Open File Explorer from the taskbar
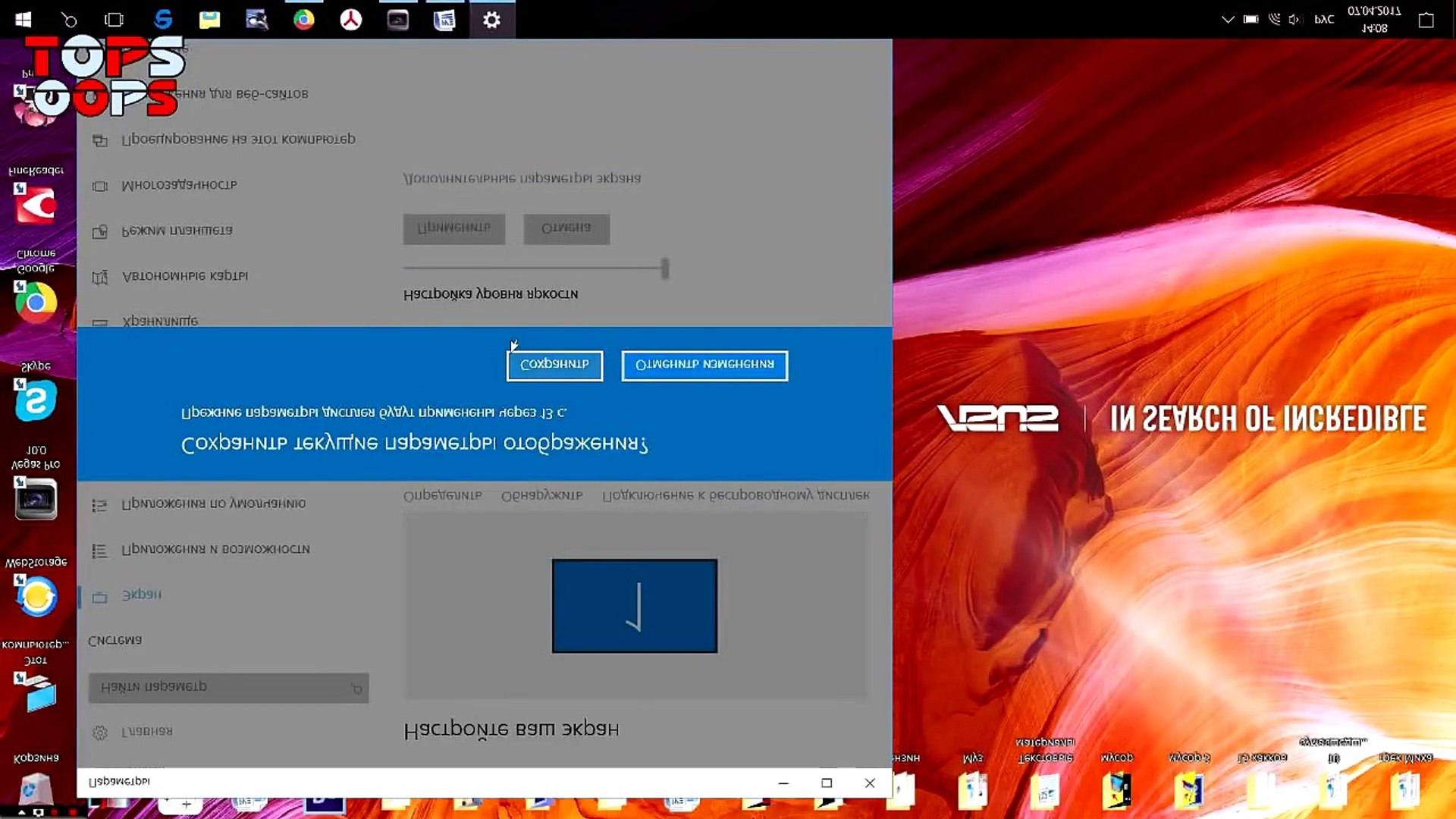 (x=210, y=19)
